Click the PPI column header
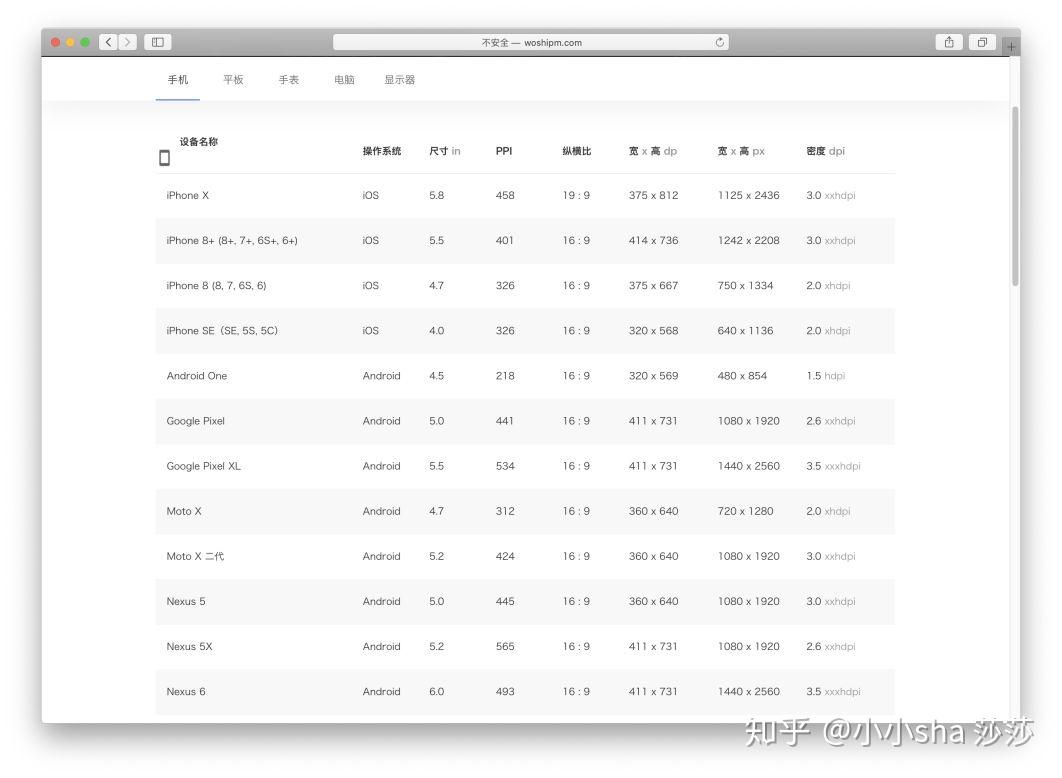The width and height of the screenshot is (1062, 778). click(504, 151)
